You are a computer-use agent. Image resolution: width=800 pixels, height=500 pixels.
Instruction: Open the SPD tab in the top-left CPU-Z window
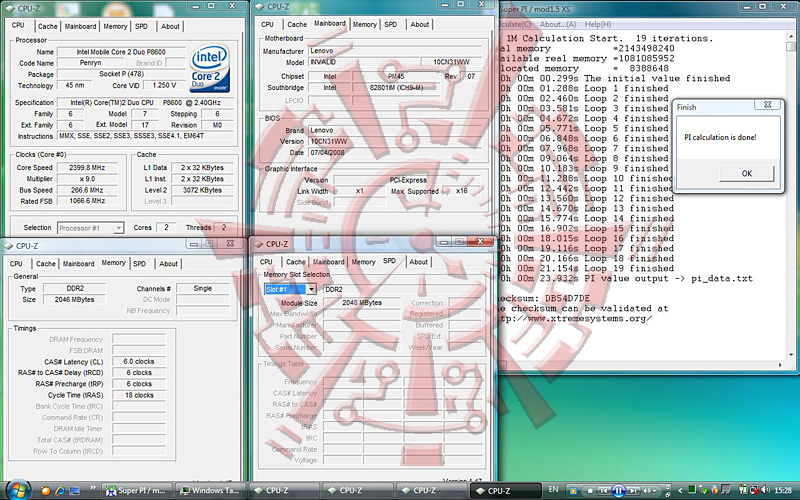(141, 26)
